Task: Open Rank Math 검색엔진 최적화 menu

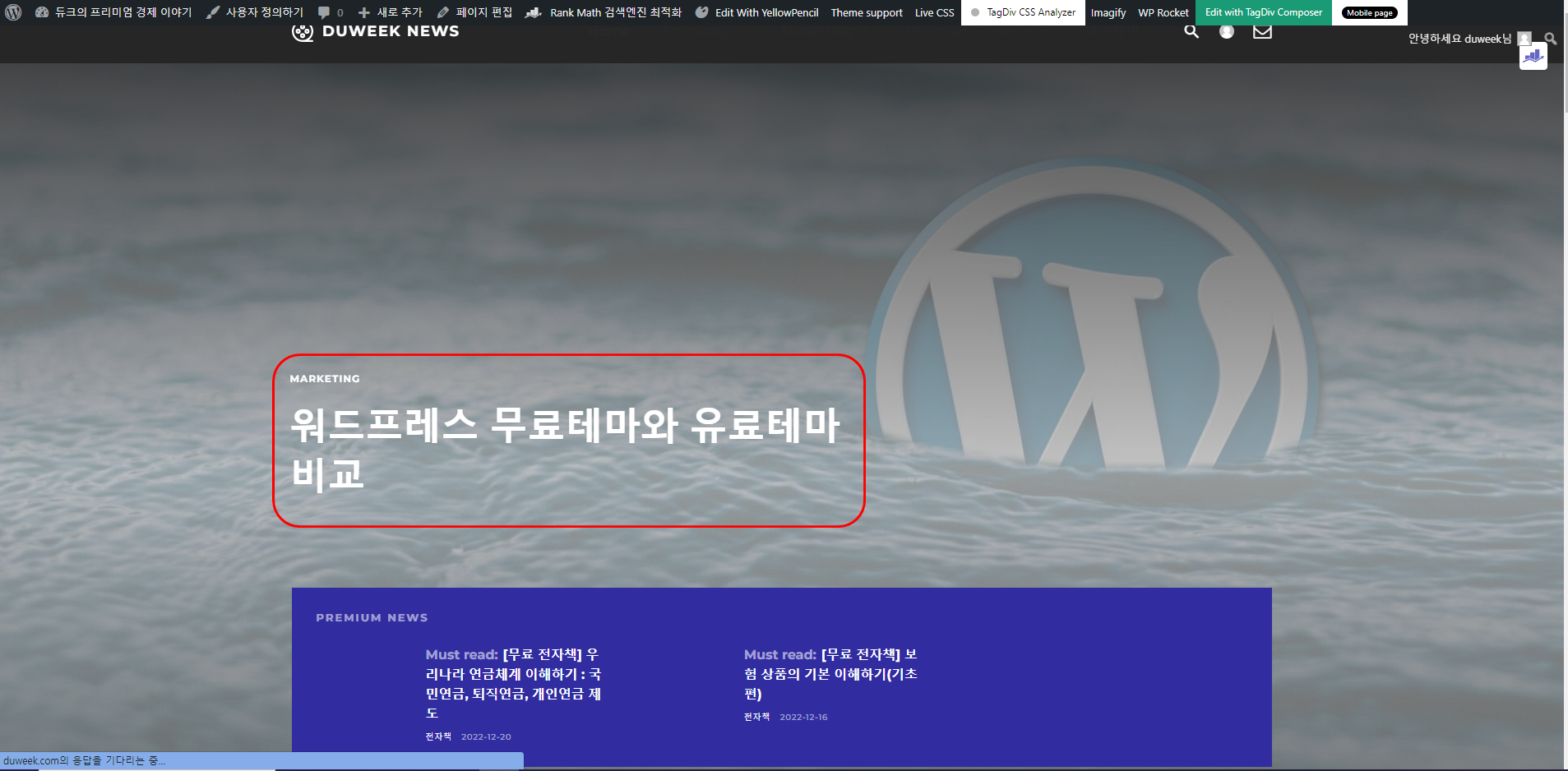Action: (x=604, y=12)
